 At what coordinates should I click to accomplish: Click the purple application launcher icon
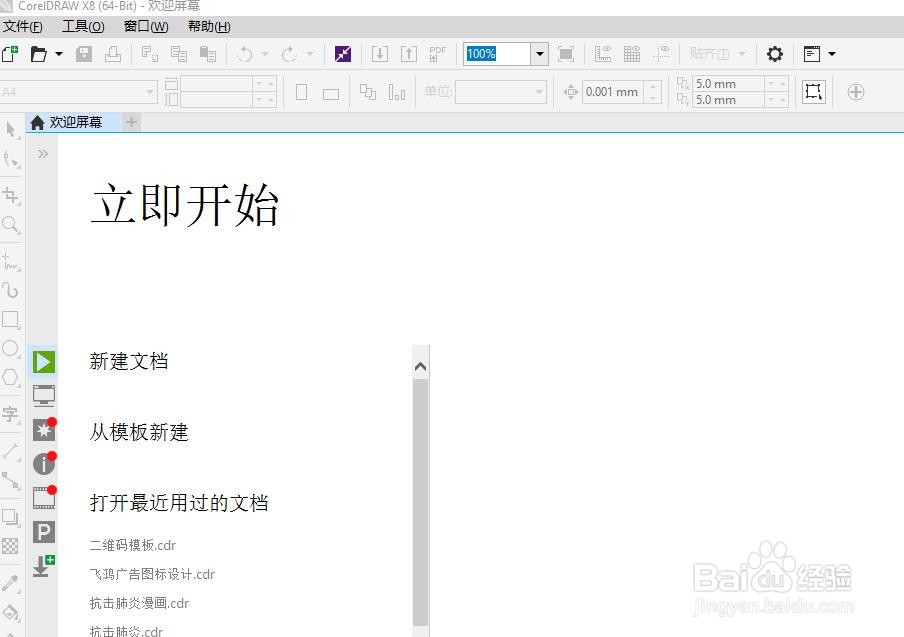click(x=343, y=53)
